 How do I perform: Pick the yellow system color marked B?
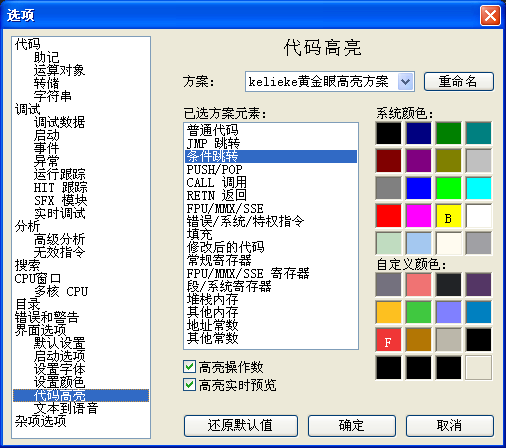click(x=449, y=216)
